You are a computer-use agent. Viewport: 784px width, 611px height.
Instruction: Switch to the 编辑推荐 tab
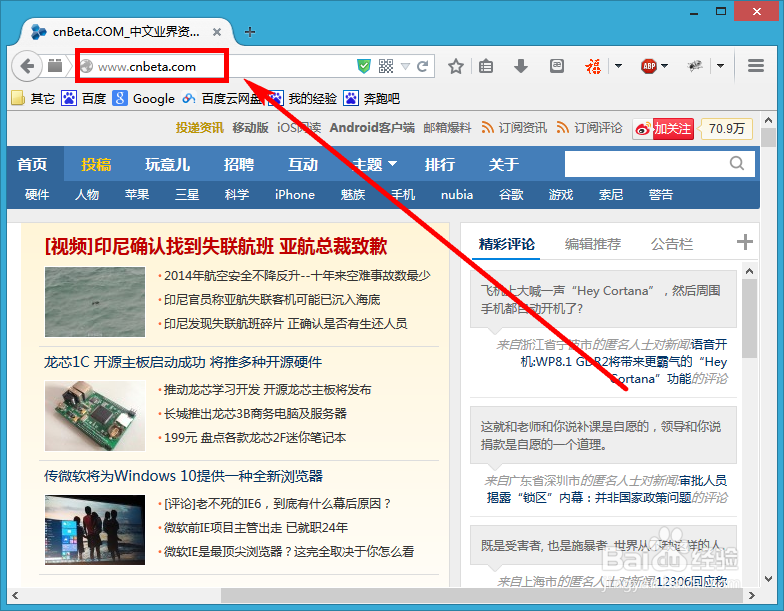tap(593, 244)
